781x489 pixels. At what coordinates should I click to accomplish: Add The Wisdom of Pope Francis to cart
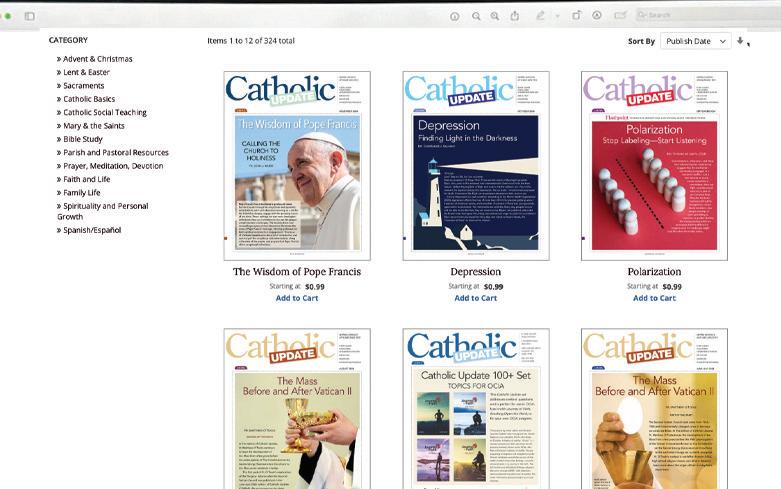pyautogui.click(x=297, y=298)
